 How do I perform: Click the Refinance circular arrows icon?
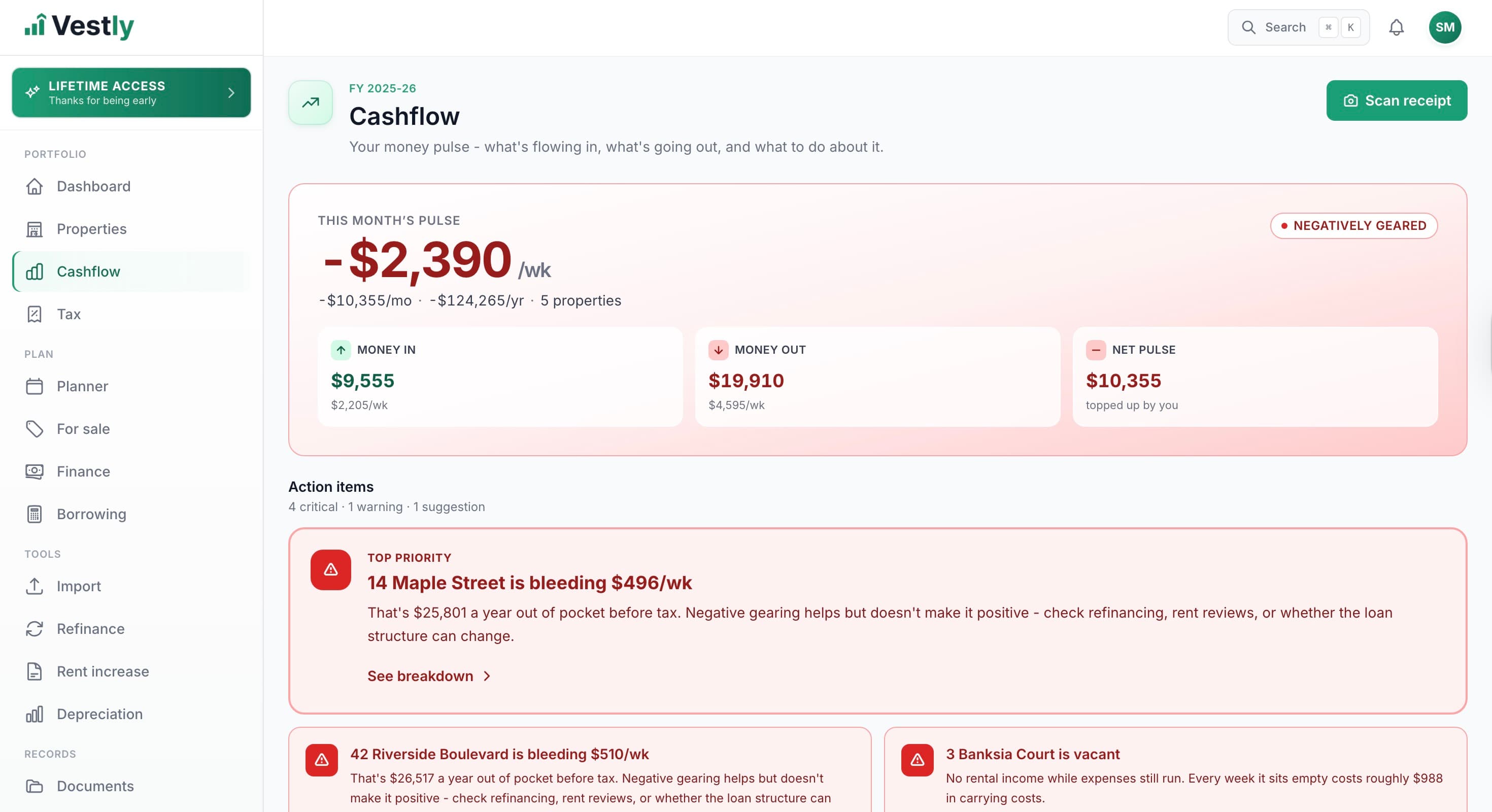(34, 629)
